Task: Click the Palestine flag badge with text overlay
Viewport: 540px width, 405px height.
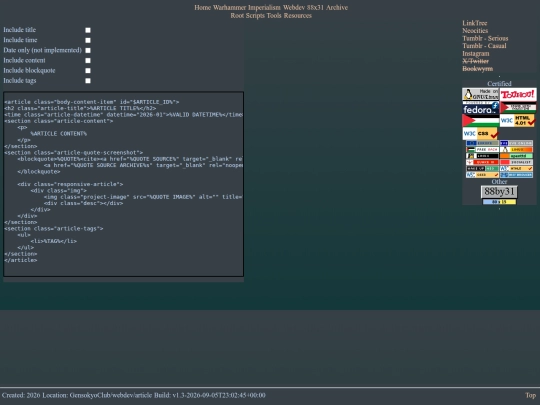Action: pyautogui.click(x=518, y=108)
